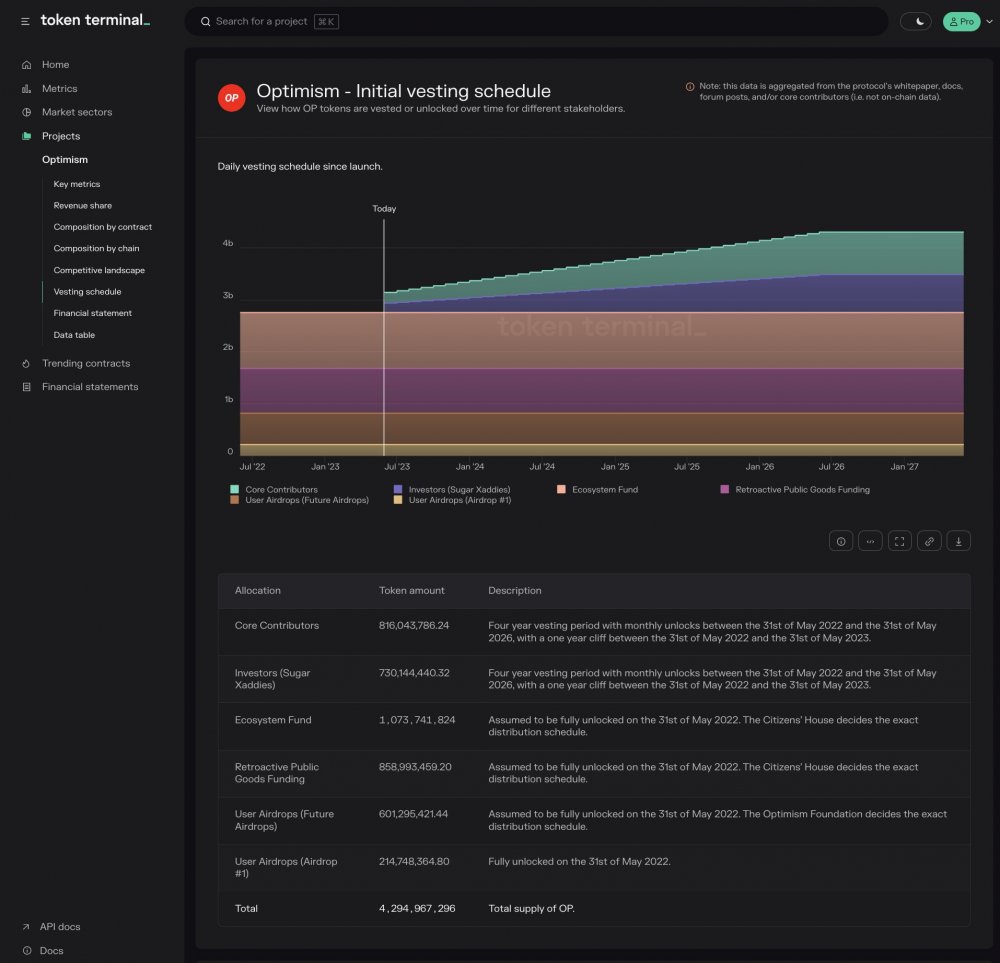Viewport: 1000px width, 963px height.
Task: Click the red OP Optimism logo
Action: [x=232, y=98]
